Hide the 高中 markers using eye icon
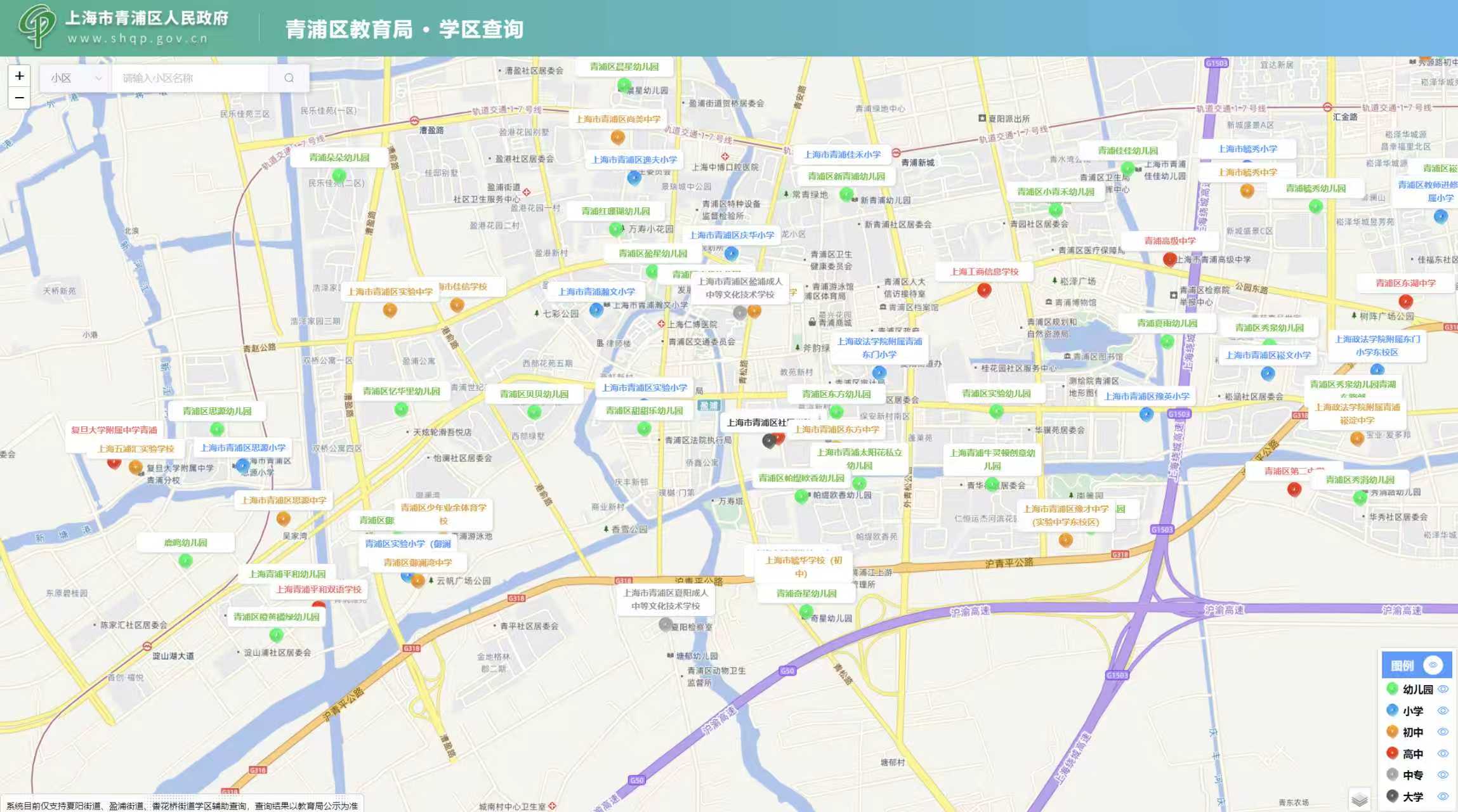Image resolution: width=1458 pixels, height=812 pixels. (1443, 754)
